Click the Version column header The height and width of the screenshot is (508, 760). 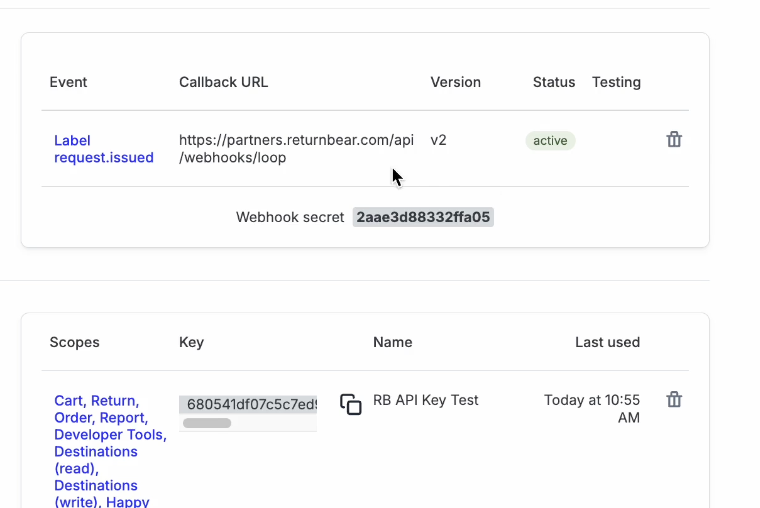[455, 82]
